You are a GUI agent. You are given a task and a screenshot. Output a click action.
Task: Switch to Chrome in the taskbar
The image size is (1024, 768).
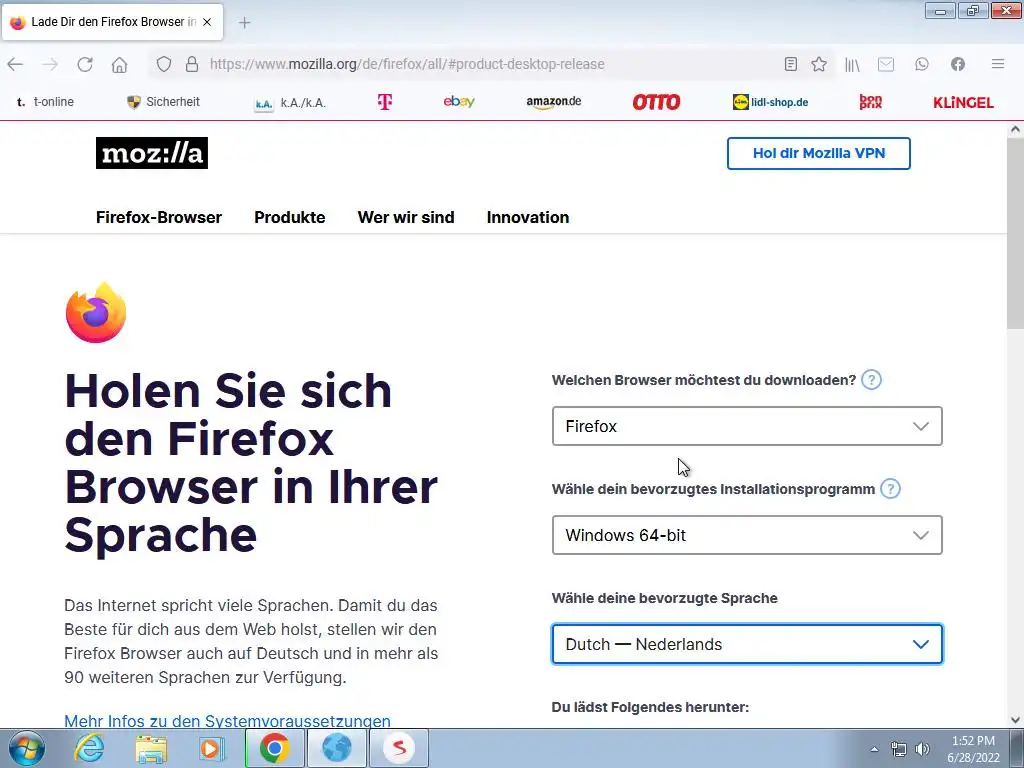274,748
